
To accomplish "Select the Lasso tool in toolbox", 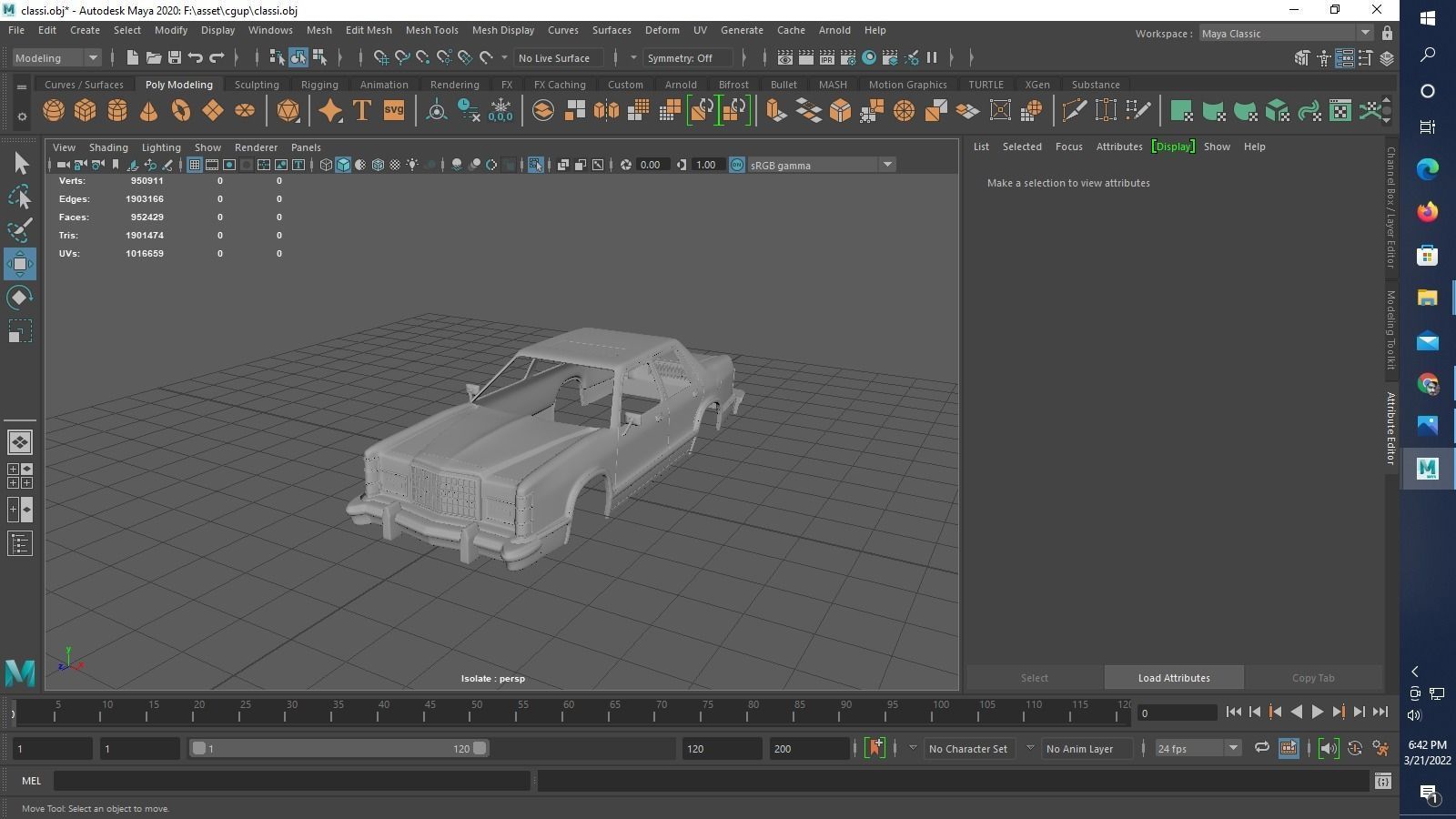I will [x=20, y=197].
